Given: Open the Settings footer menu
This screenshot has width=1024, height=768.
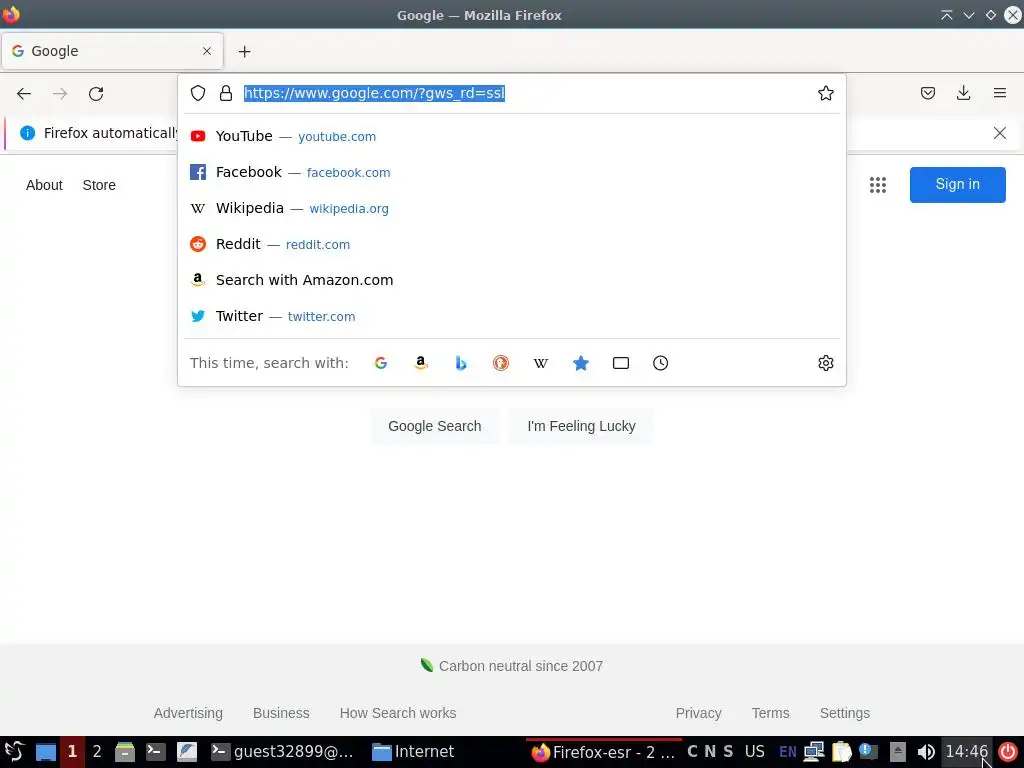Looking at the screenshot, I should click(844, 713).
